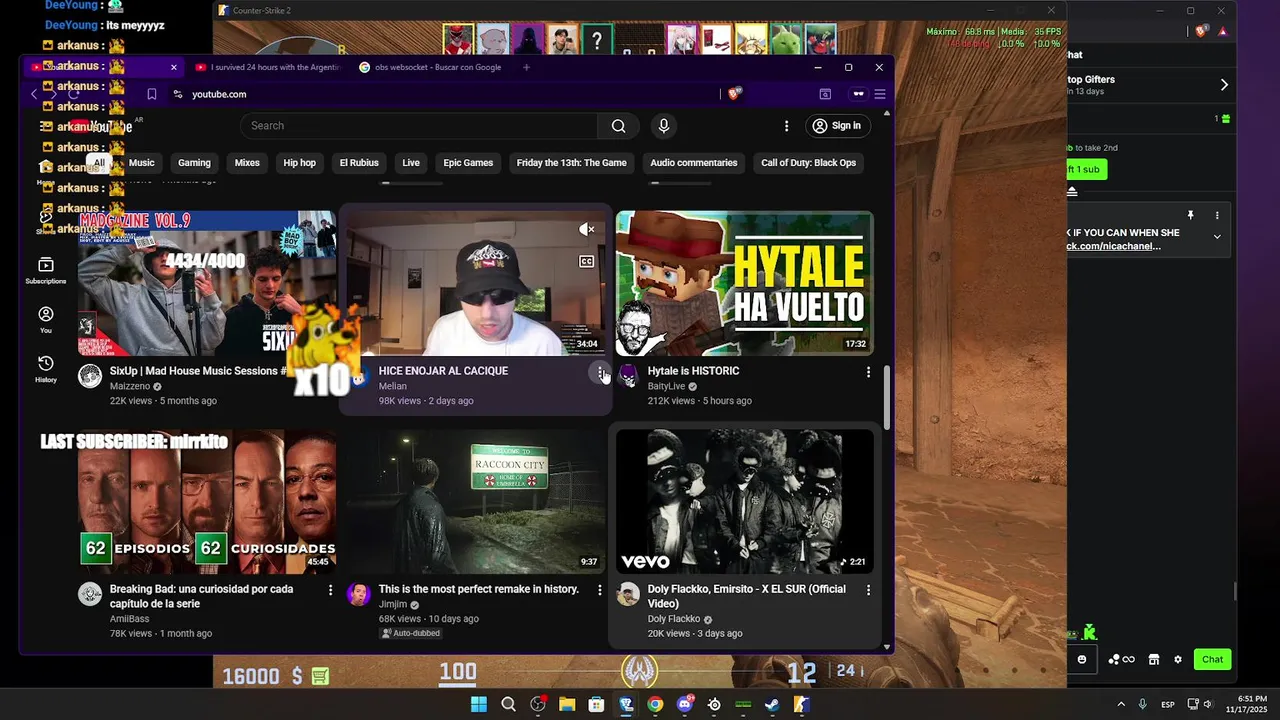Click into the YouTube Search field

pyautogui.click(x=419, y=126)
